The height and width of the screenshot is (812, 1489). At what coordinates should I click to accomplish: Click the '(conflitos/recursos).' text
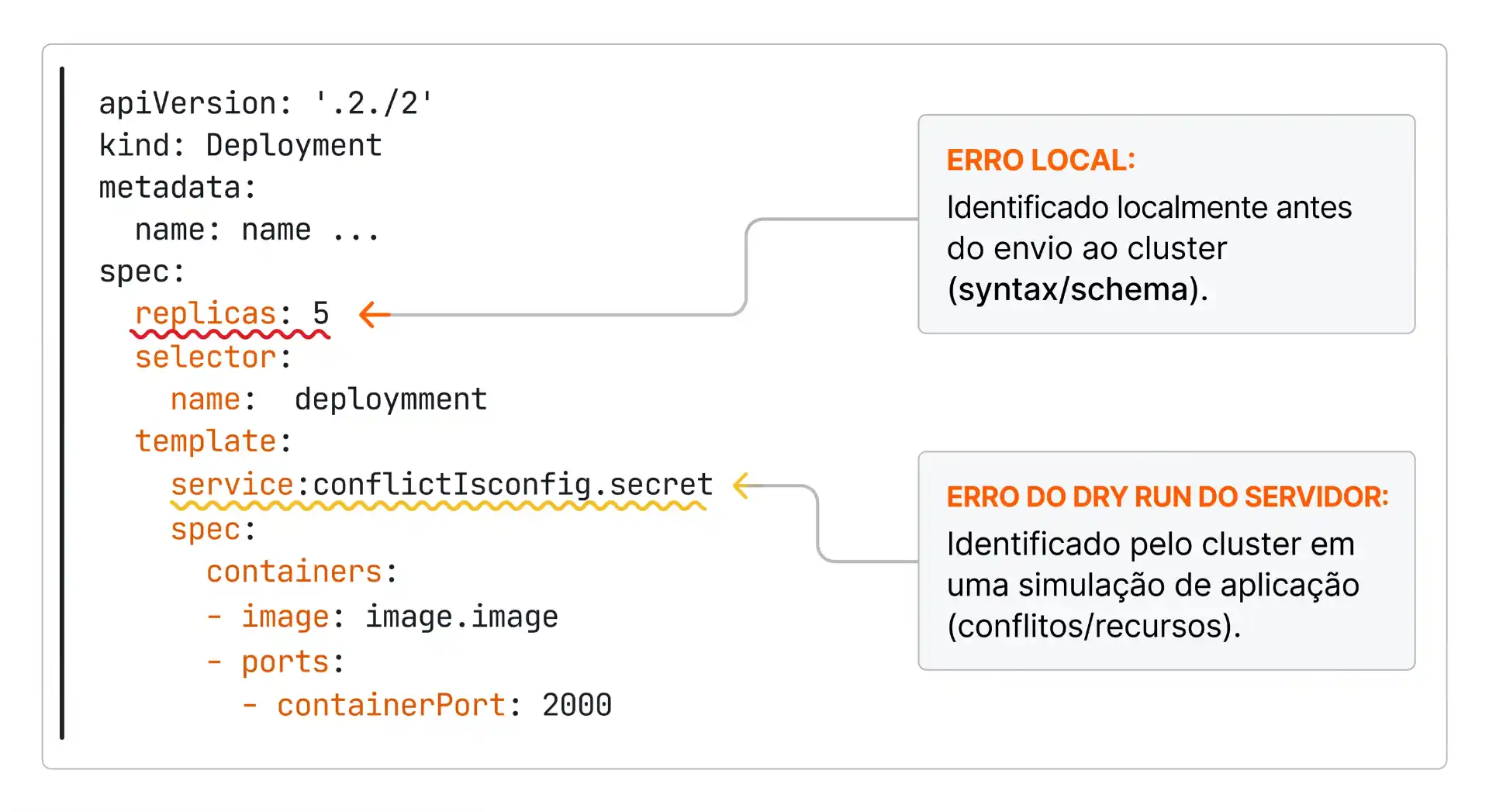[x=1093, y=627]
